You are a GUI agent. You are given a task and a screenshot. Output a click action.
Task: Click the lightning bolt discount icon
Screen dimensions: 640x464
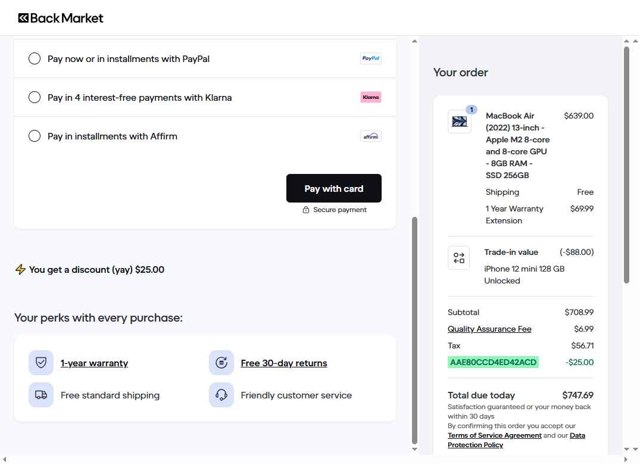click(20, 269)
